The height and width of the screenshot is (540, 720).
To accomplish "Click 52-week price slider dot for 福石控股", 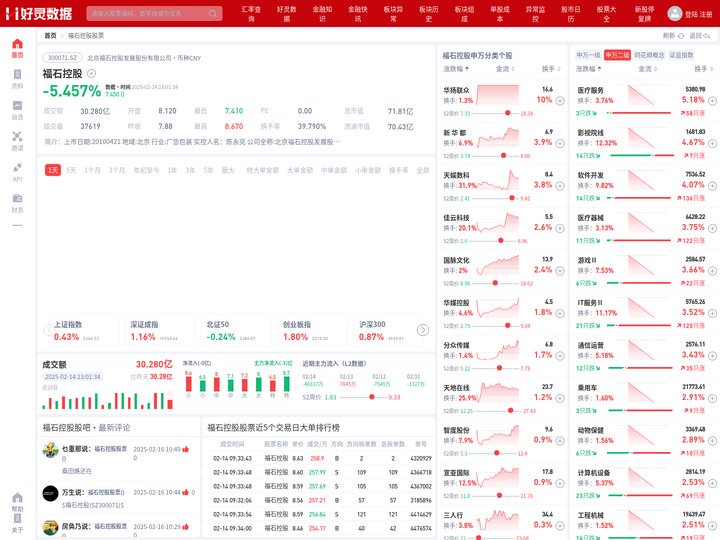I will [371, 397].
